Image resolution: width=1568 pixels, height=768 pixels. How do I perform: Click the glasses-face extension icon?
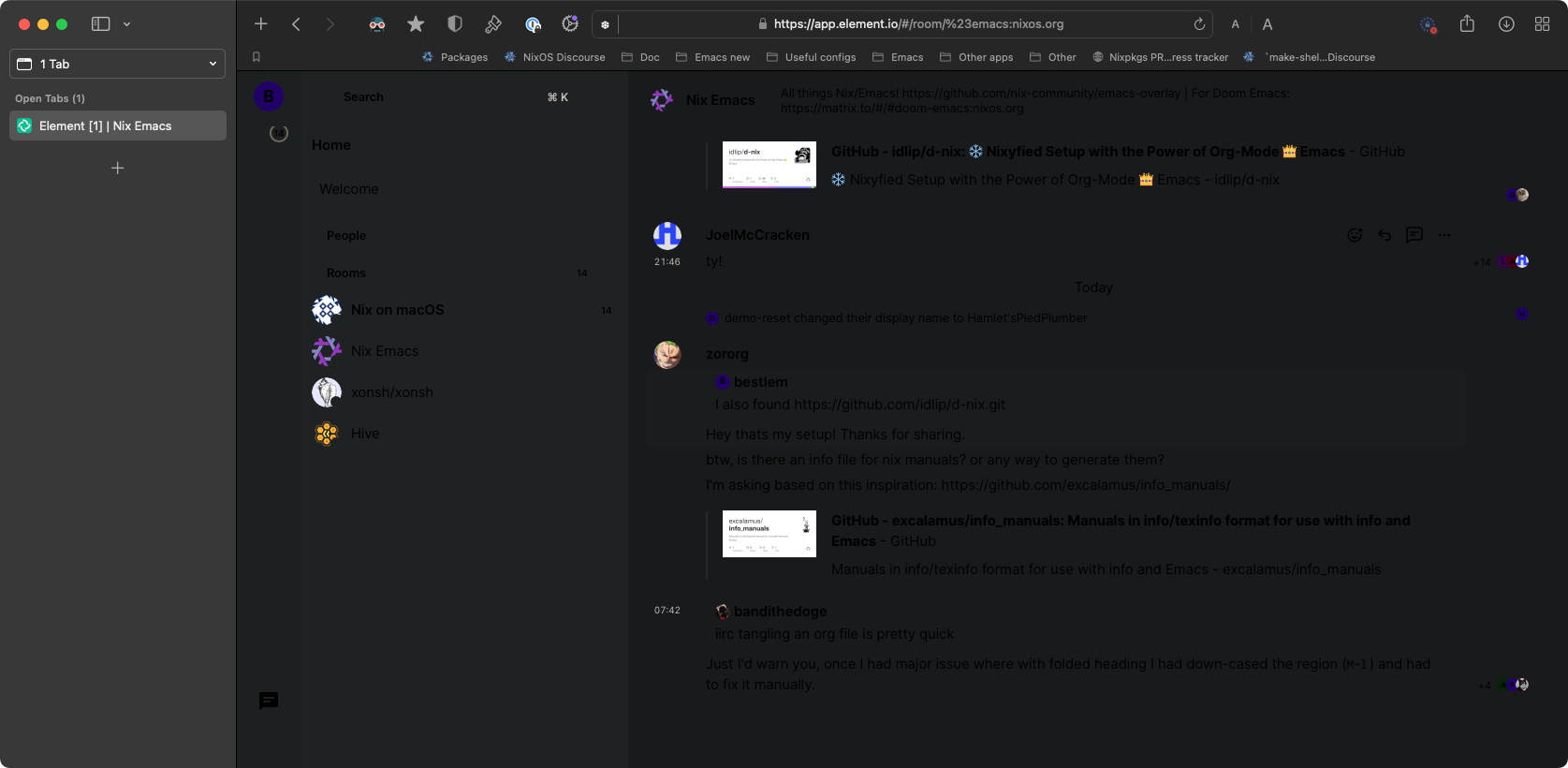[377, 24]
